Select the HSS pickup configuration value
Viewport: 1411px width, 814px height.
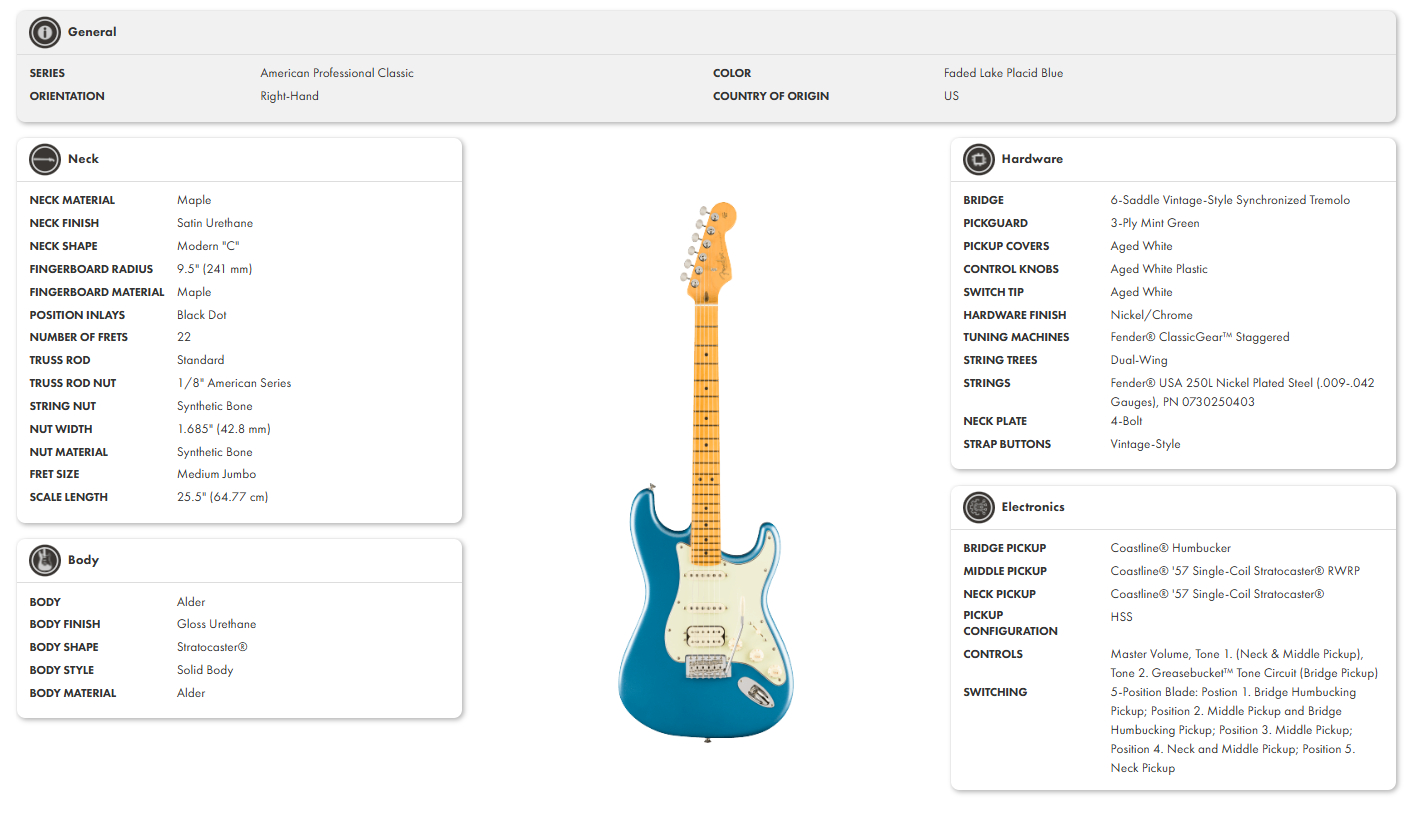point(1121,616)
